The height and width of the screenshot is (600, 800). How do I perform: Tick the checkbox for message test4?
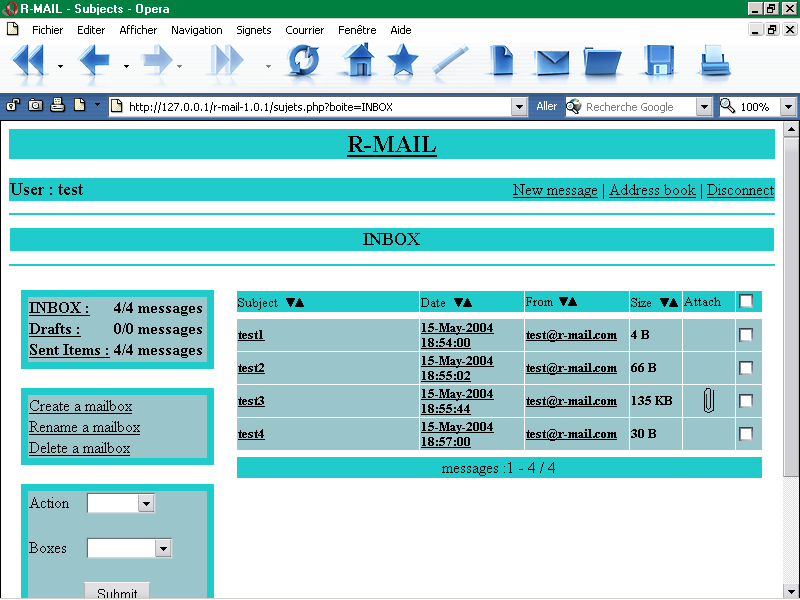click(x=746, y=434)
